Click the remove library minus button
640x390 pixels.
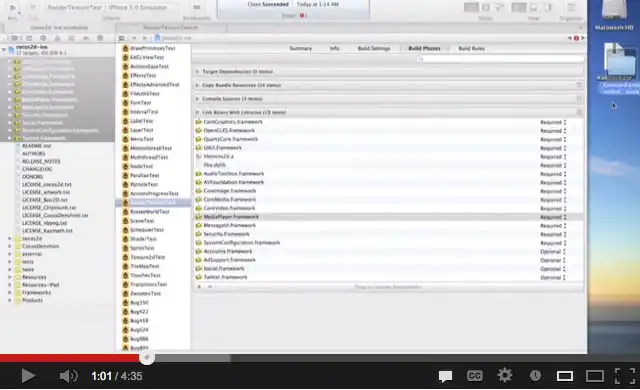[210, 287]
